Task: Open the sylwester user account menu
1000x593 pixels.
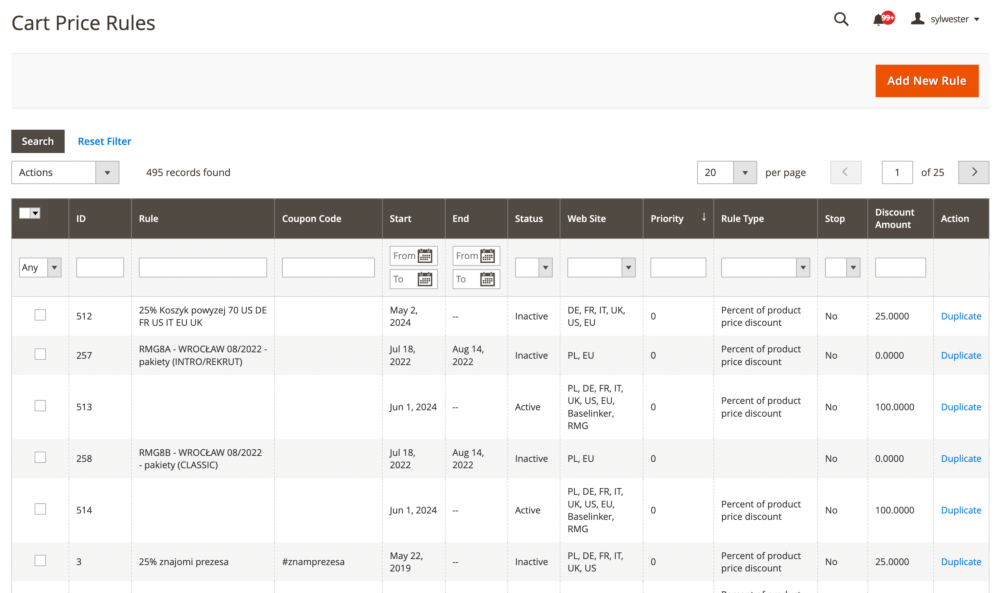Action: 945,19
